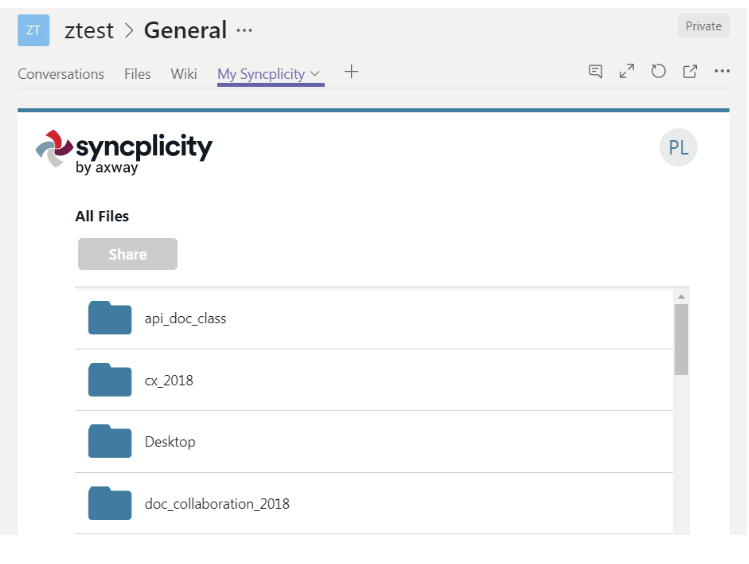749x564 pixels.
Task: Click the doc_collaboration_2018 folder icon
Action: point(110,503)
